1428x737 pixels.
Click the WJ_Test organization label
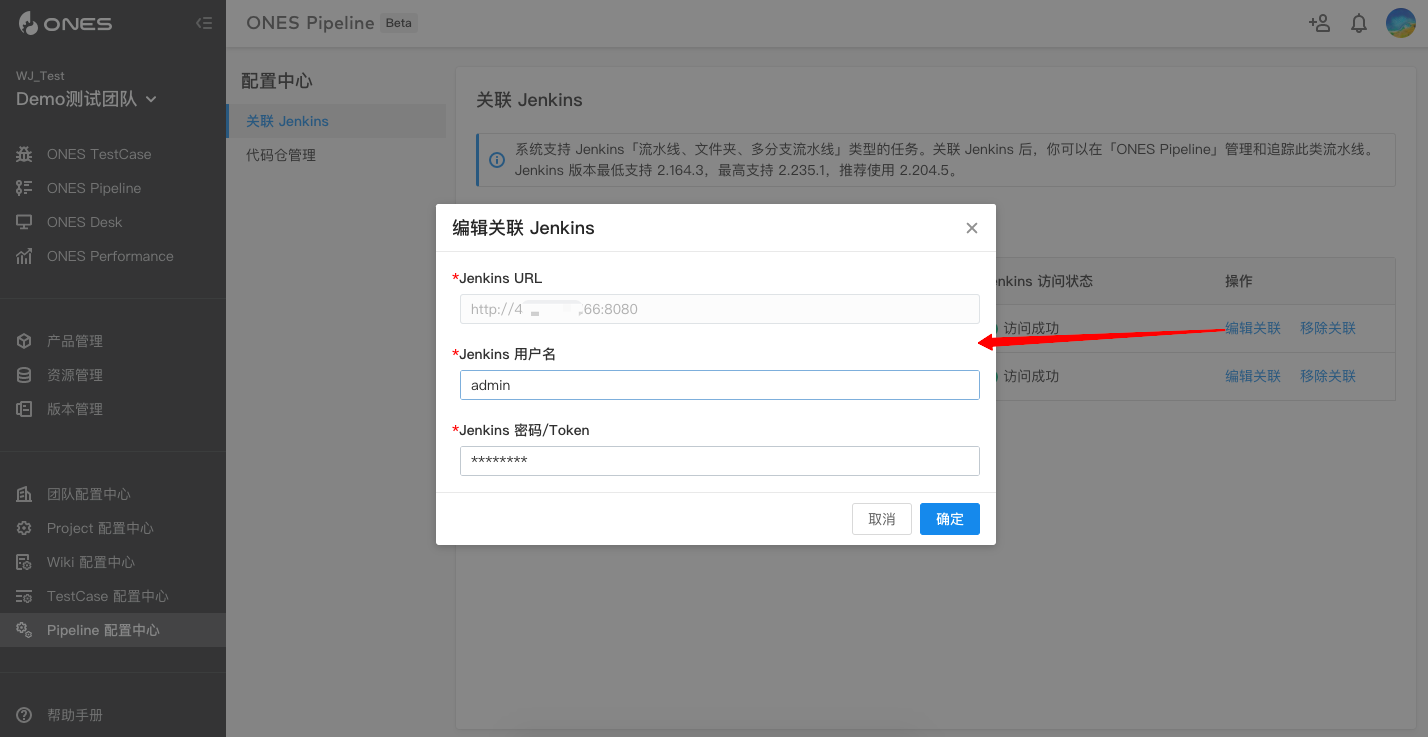[40, 76]
